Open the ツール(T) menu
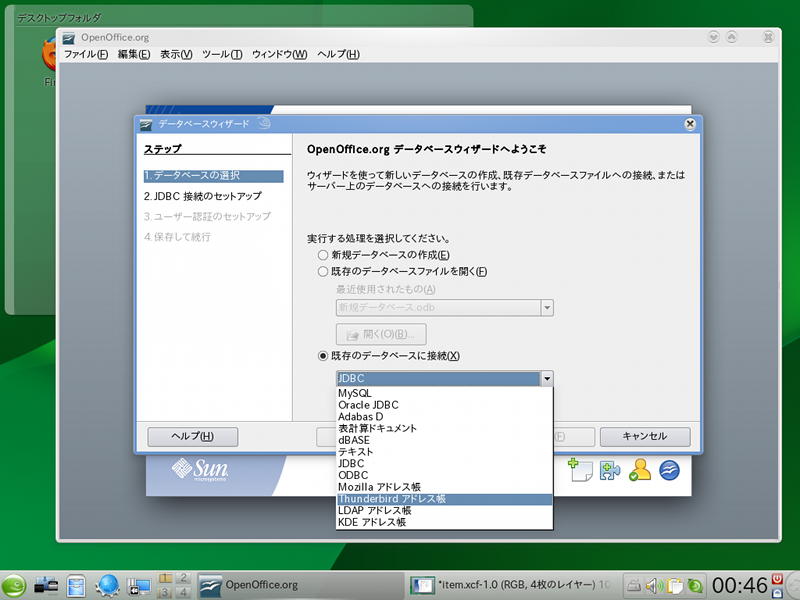The image size is (800, 600). click(x=221, y=54)
